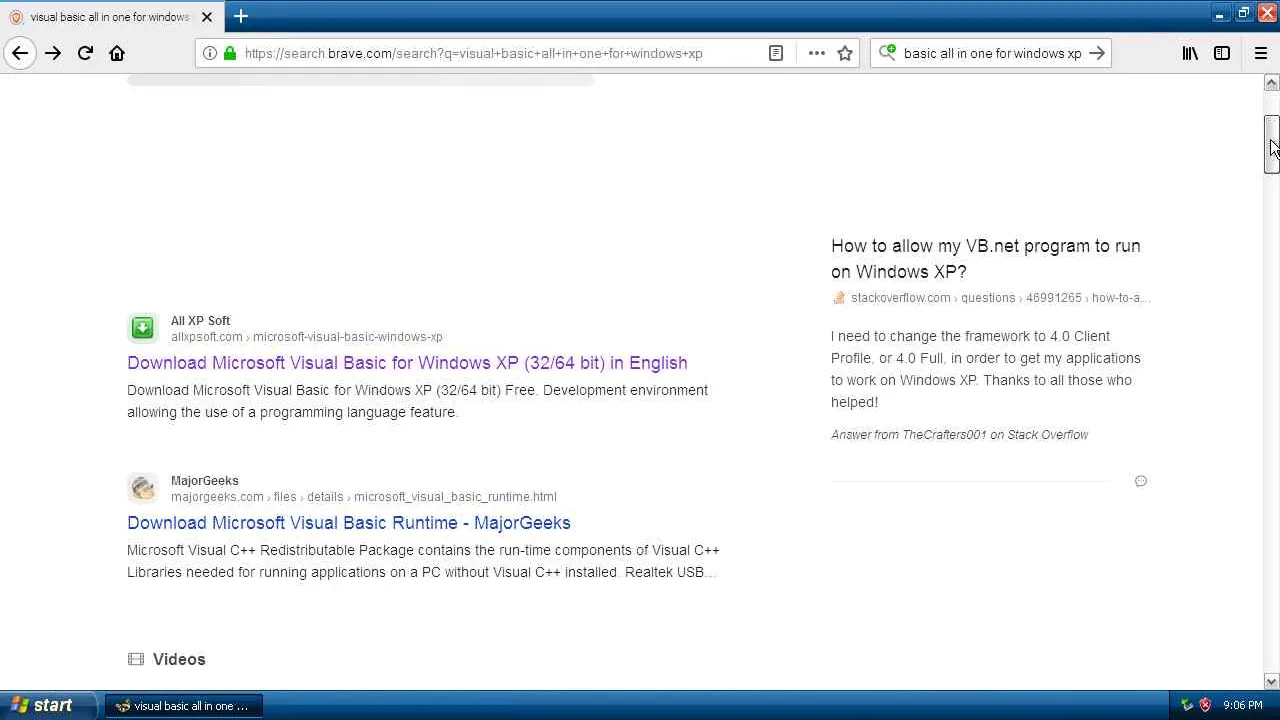
Task: Toggle the browser sidebar
Action: point(1222,53)
